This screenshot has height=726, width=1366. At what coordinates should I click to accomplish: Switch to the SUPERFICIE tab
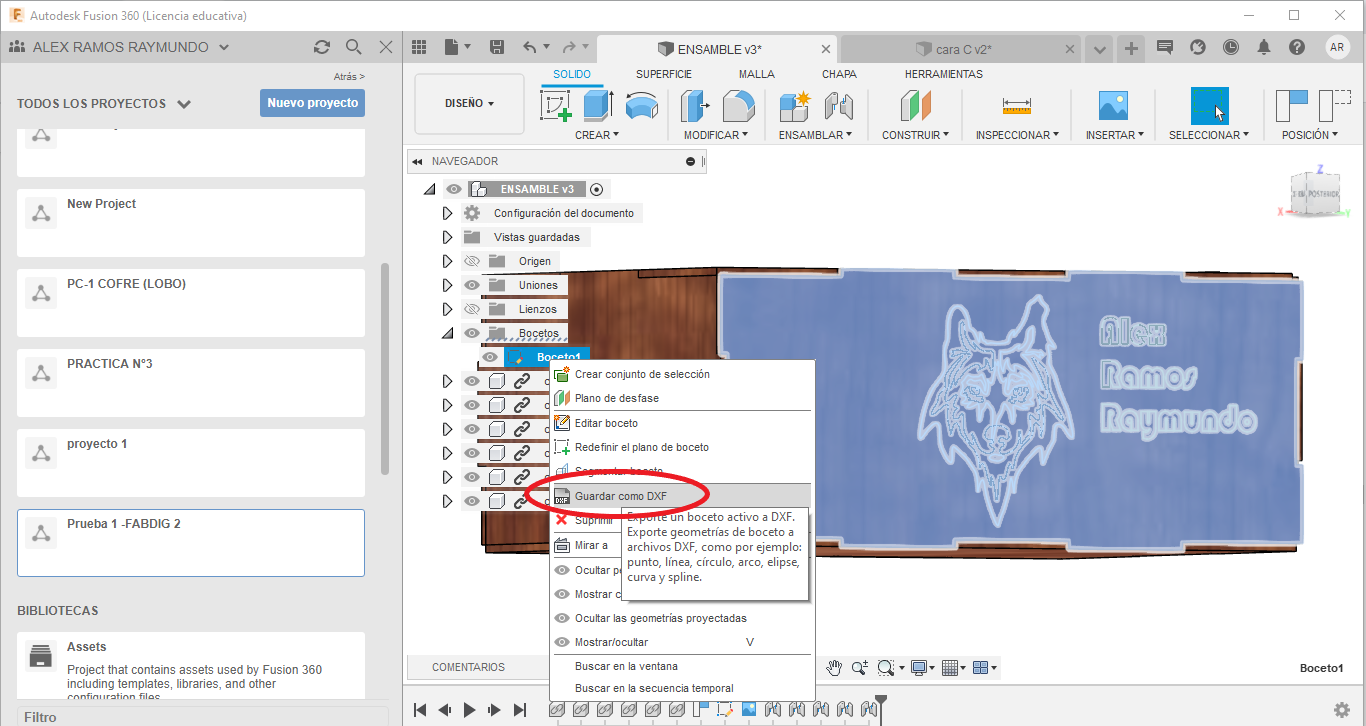point(664,74)
